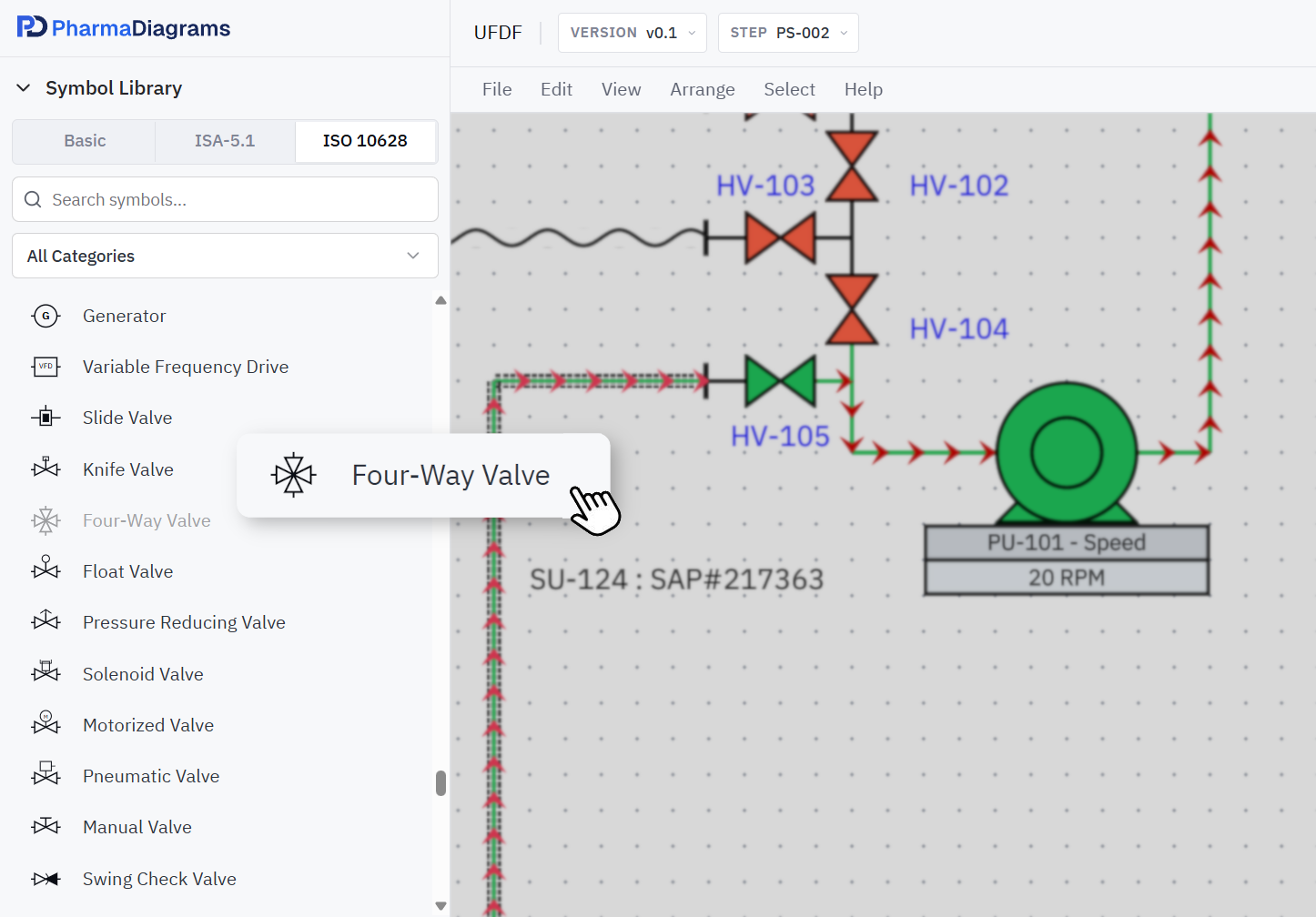Click the symbol list scrollbar thumb
1316x917 pixels.
pos(440,783)
